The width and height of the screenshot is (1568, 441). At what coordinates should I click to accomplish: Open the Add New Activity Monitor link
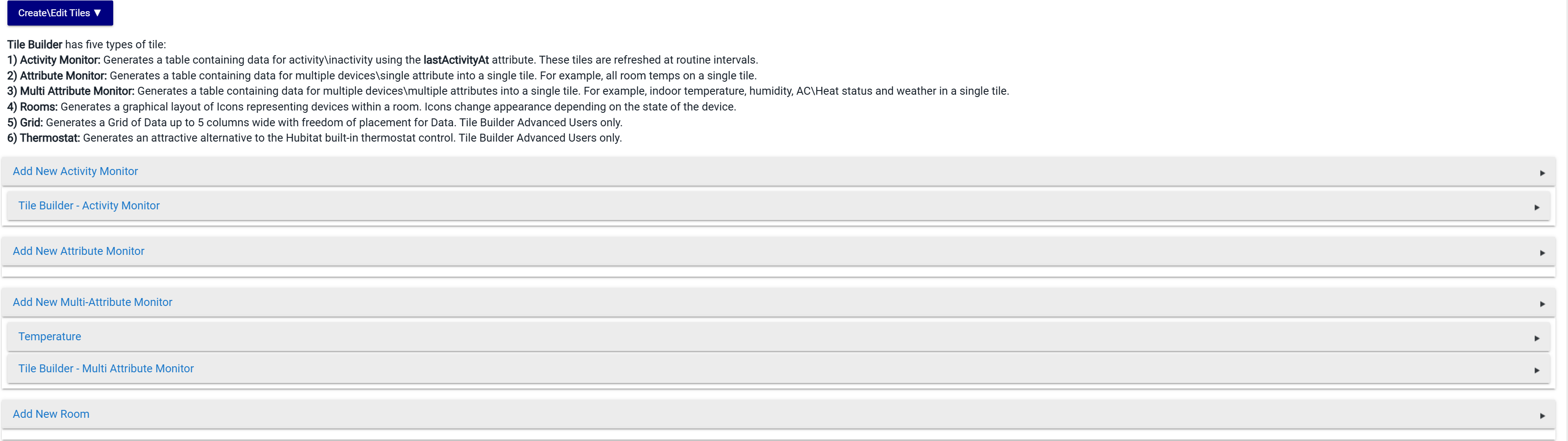point(76,171)
